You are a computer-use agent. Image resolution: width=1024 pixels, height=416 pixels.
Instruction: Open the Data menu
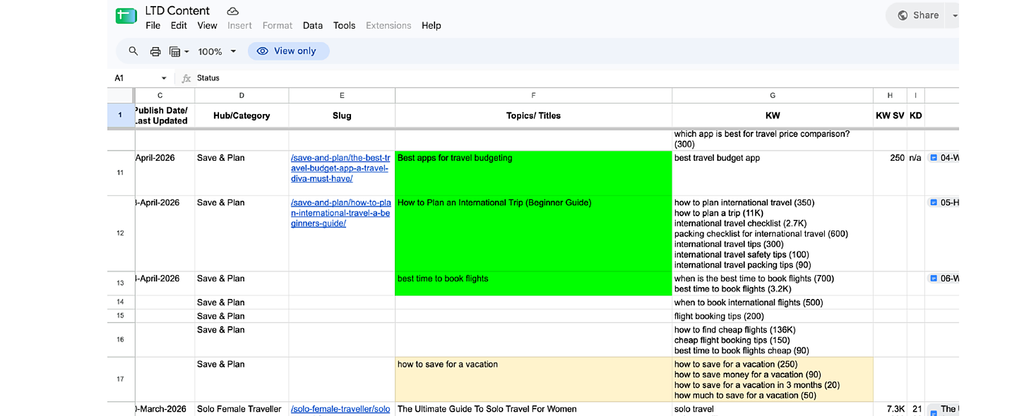pos(313,25)
